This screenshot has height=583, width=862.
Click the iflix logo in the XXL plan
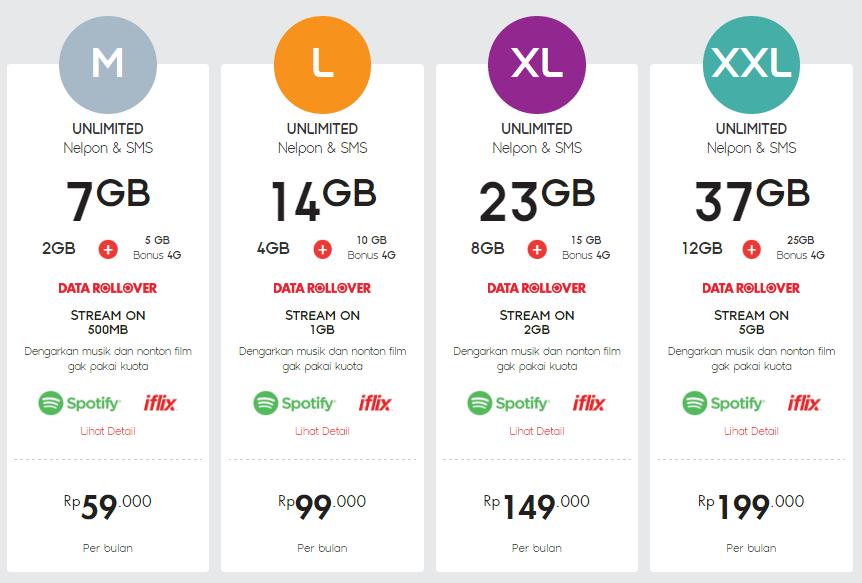[x=804, y=403]
